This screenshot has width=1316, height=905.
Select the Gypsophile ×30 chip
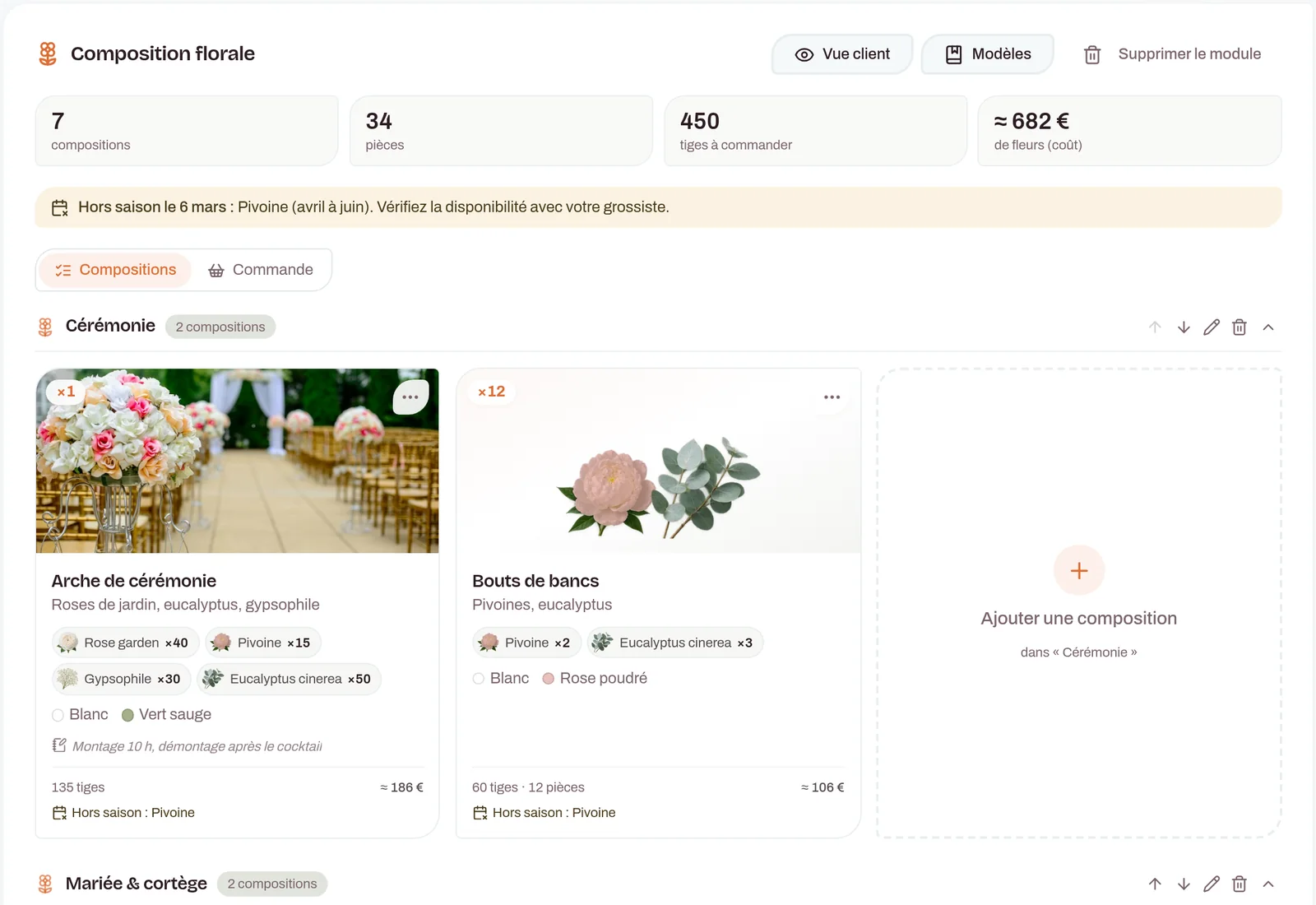(122, 679)
